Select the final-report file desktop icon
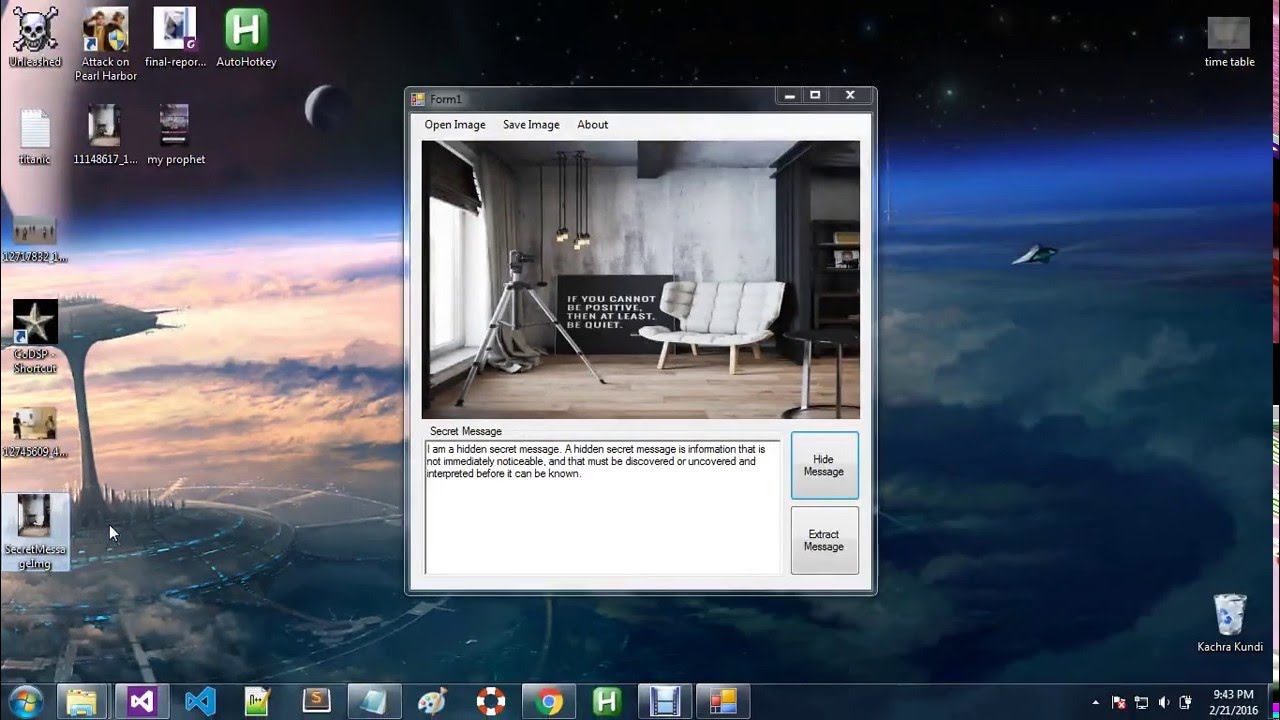This screenshot has width=1280, height=720. click(x=175, y=38)
